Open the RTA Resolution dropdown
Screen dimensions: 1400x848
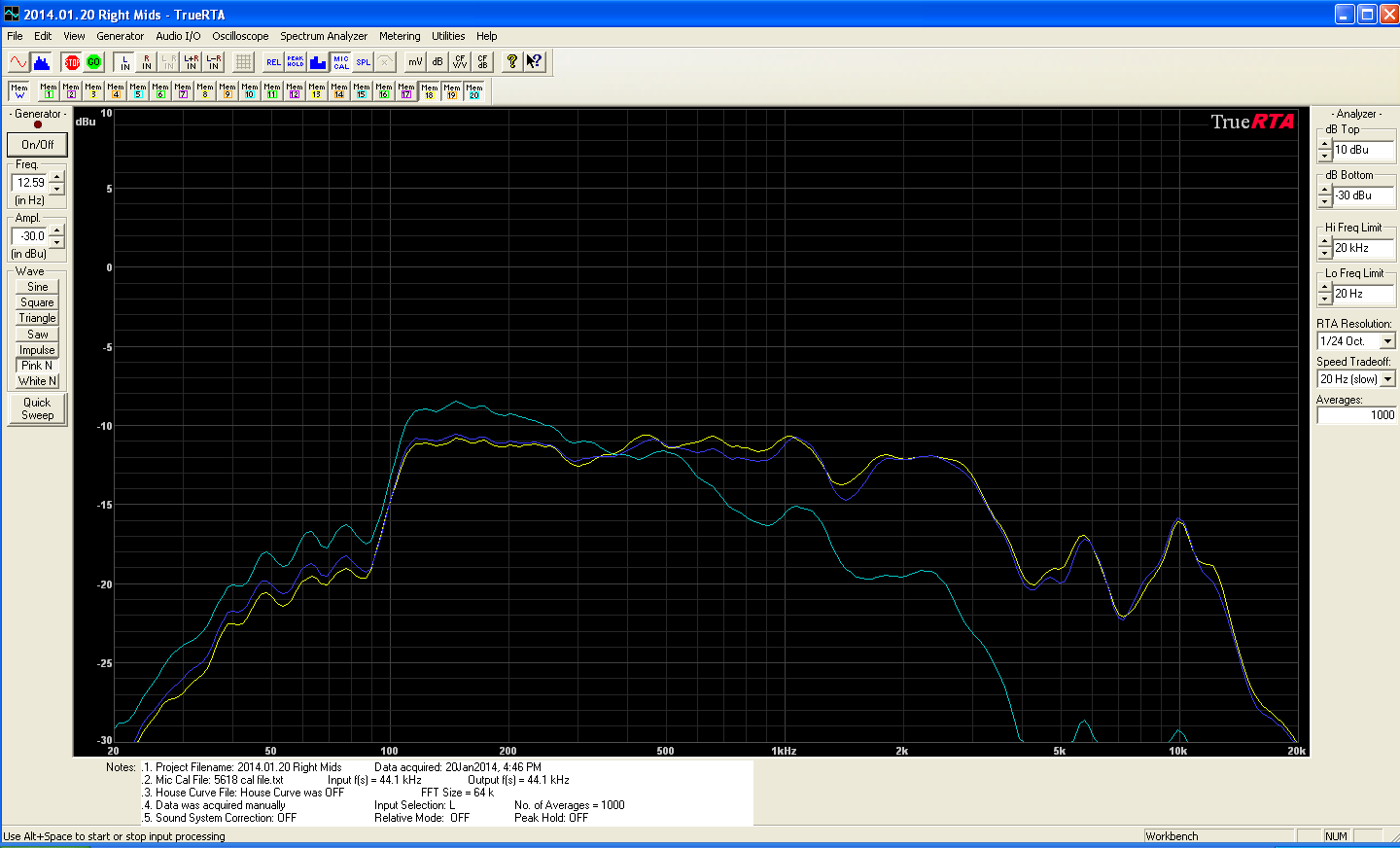[x=1388, y=341]
